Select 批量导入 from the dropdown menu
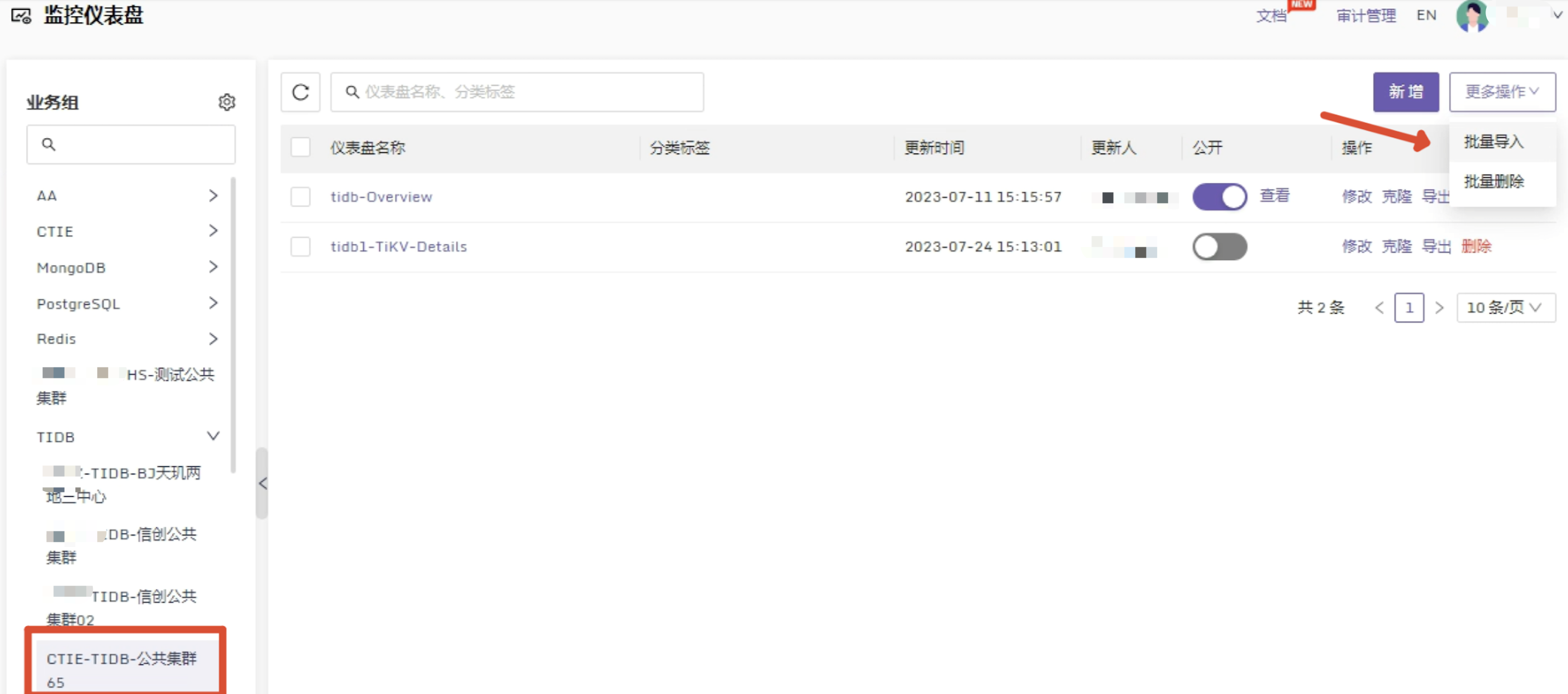 1493,142
